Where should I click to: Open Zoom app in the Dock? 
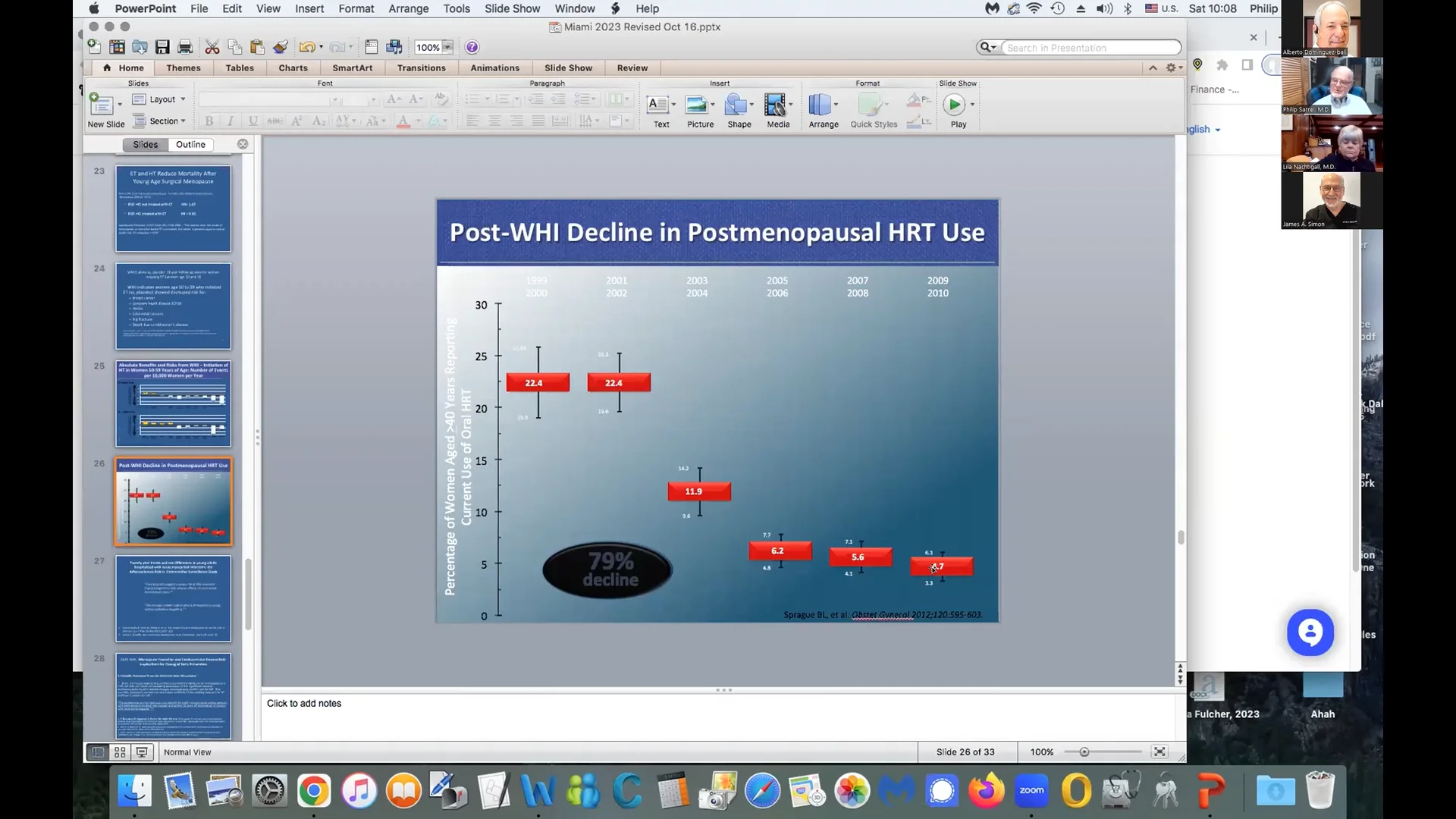pos(1031,791)
